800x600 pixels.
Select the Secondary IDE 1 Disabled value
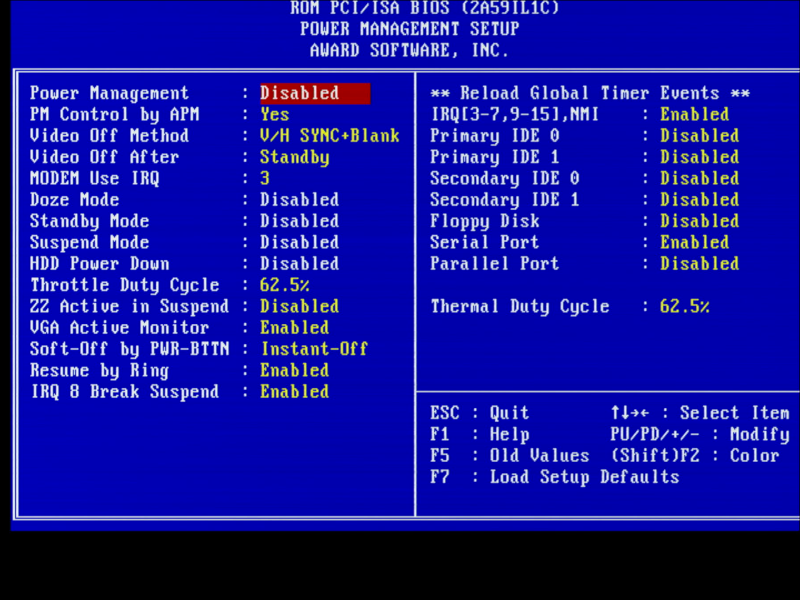click(x=699, y=199)
